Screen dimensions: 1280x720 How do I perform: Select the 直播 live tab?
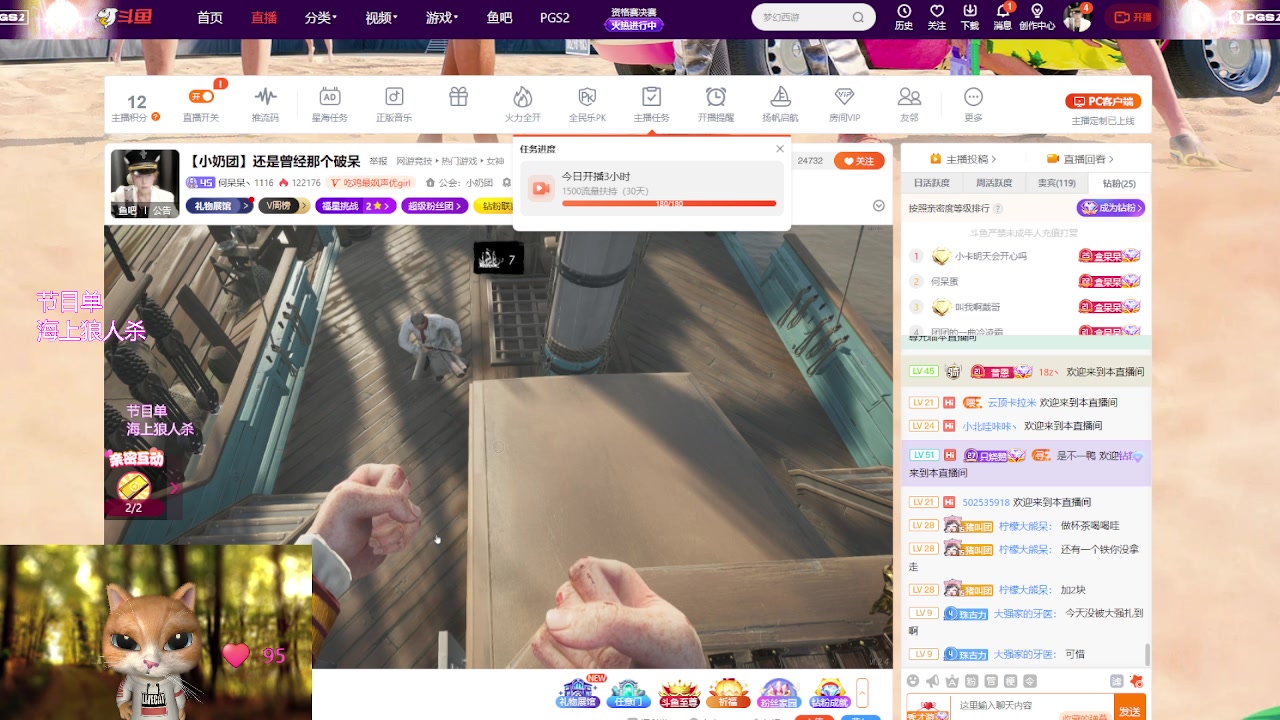(x=264, y=18)
